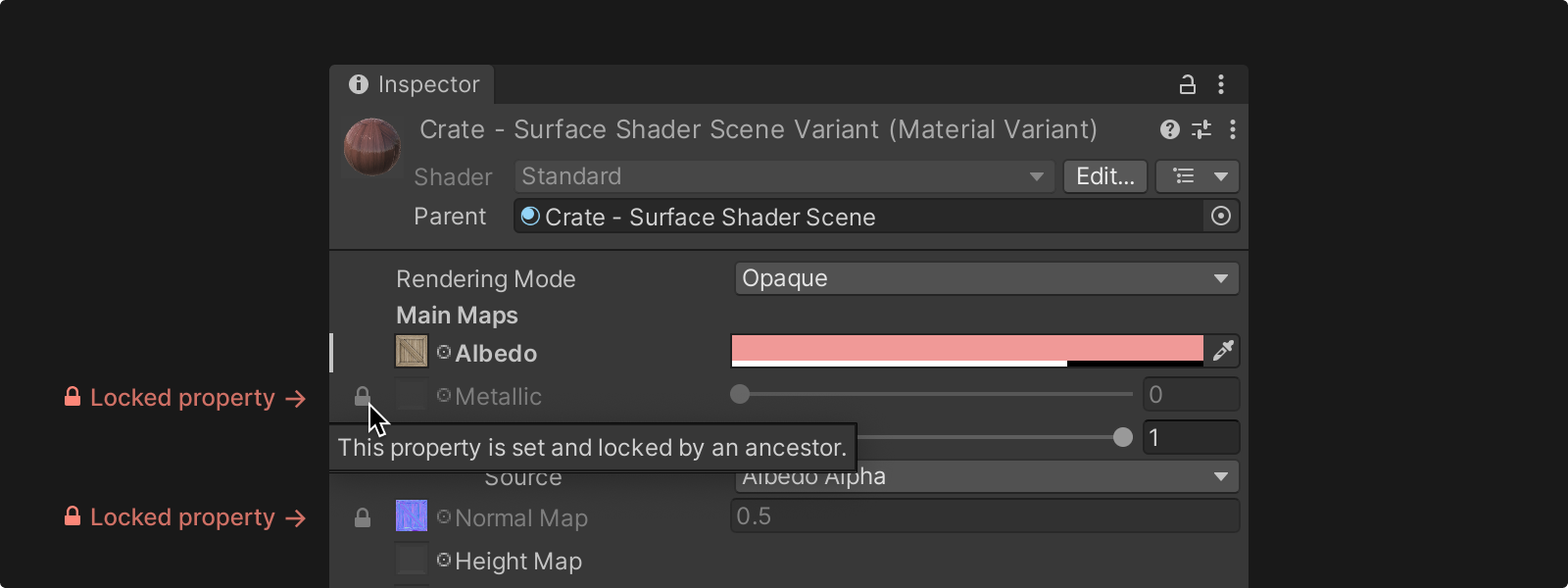Viewport: 1568px width, 588px height.
Task: Open the material help reference icon
Action: 1169,129
